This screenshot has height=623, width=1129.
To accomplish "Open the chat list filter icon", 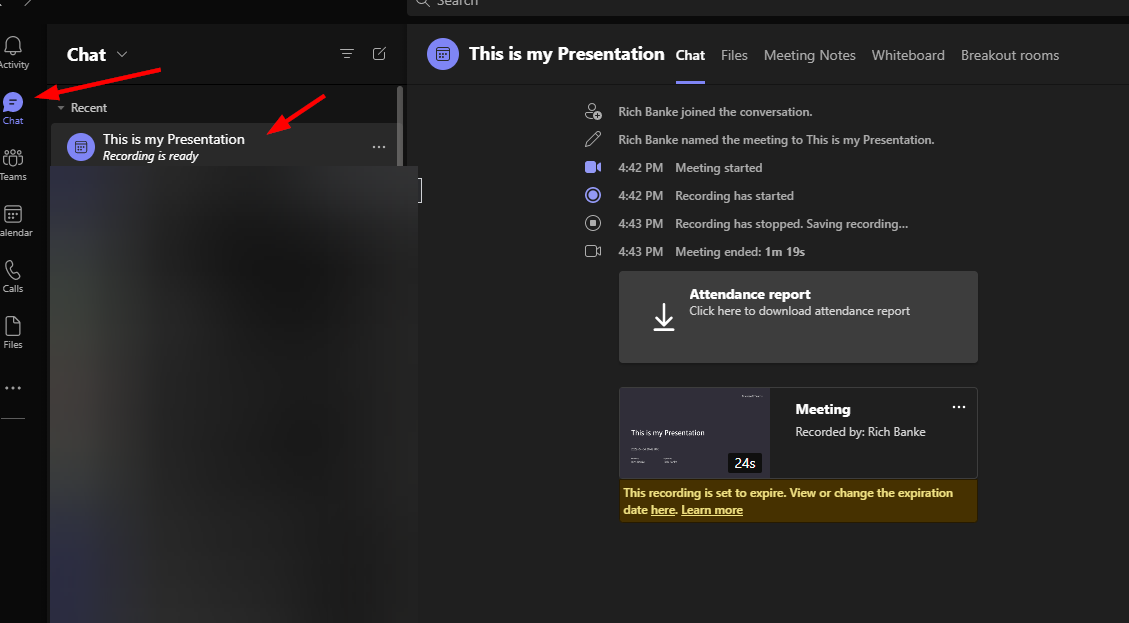I will 347,54.
